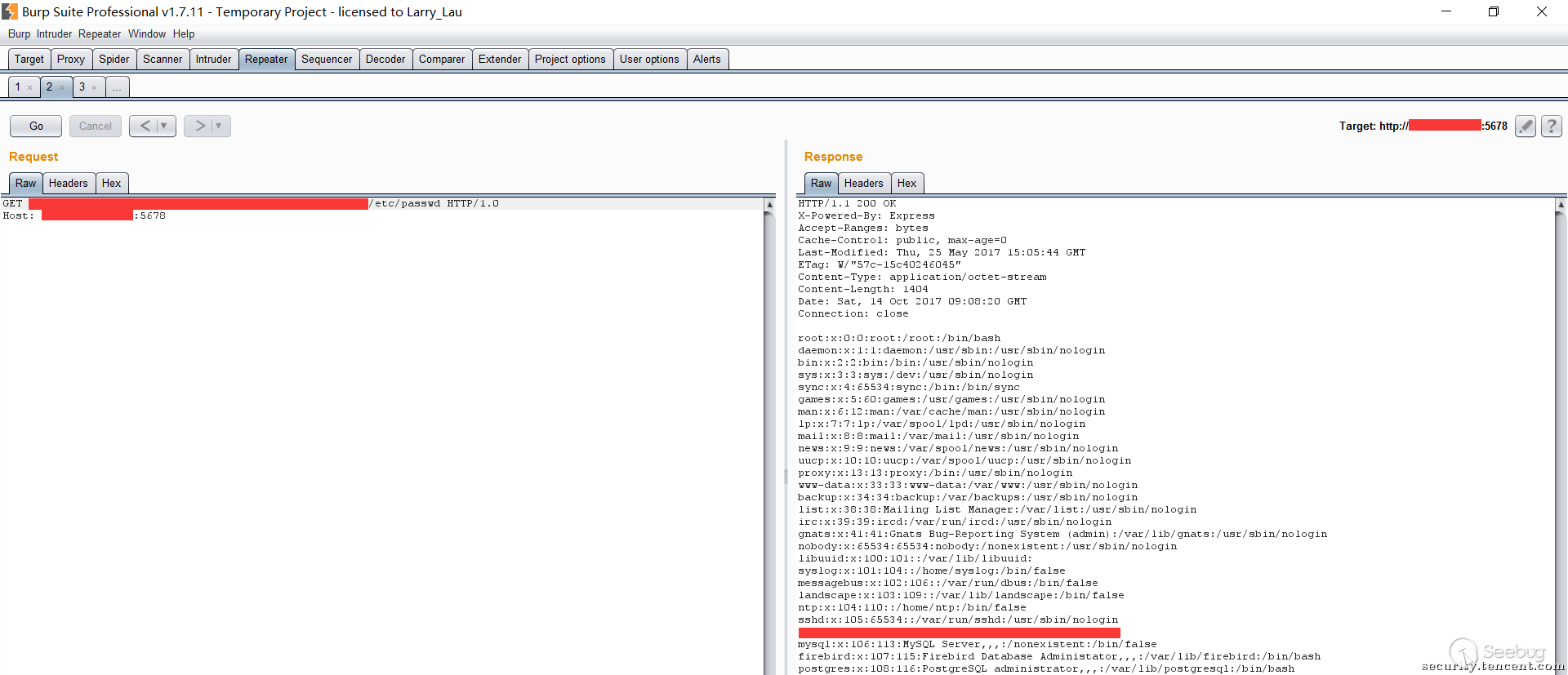
Task: Select Raw view in Response panel
Action: (821, 183)
